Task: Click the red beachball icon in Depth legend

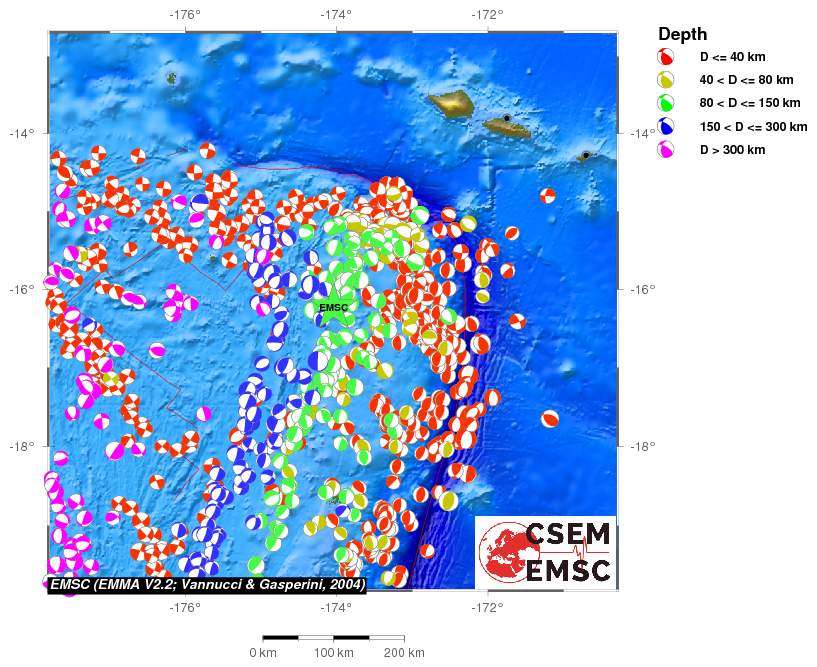Action: pos(665,57)
